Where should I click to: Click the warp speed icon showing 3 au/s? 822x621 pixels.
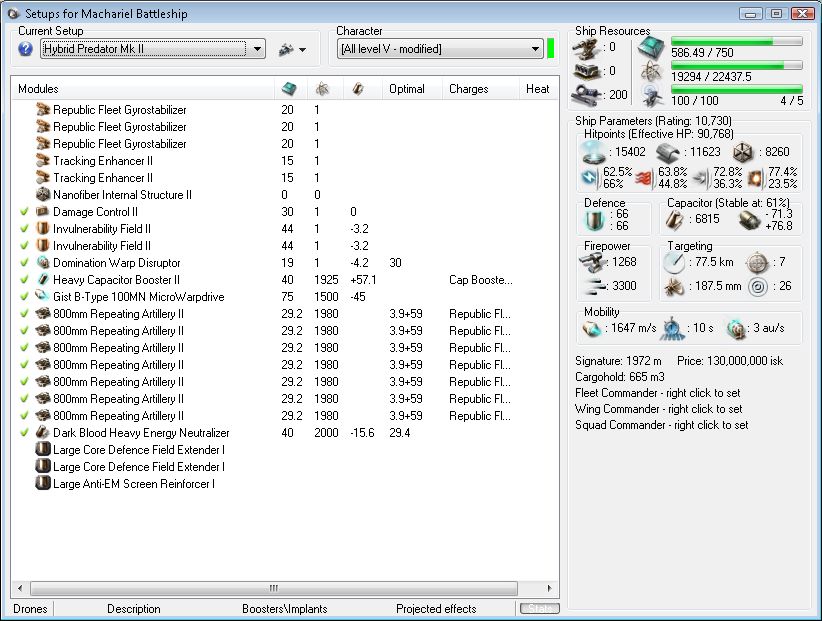[x=736, y=329]
